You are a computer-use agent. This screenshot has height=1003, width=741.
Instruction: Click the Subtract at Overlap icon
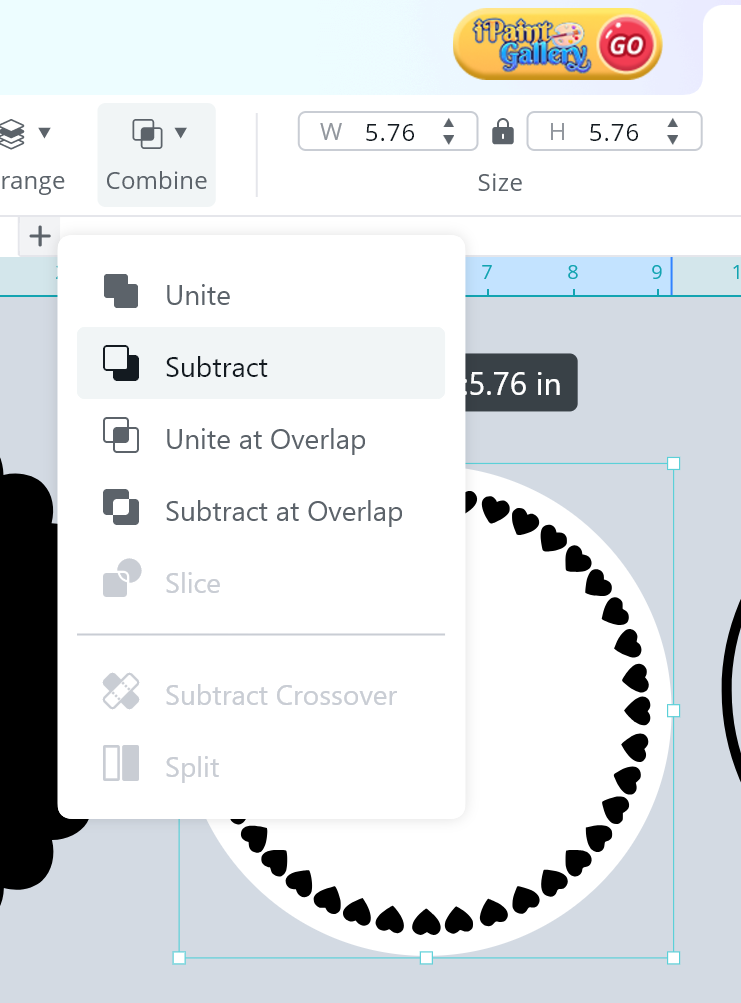tap(121, 508)
